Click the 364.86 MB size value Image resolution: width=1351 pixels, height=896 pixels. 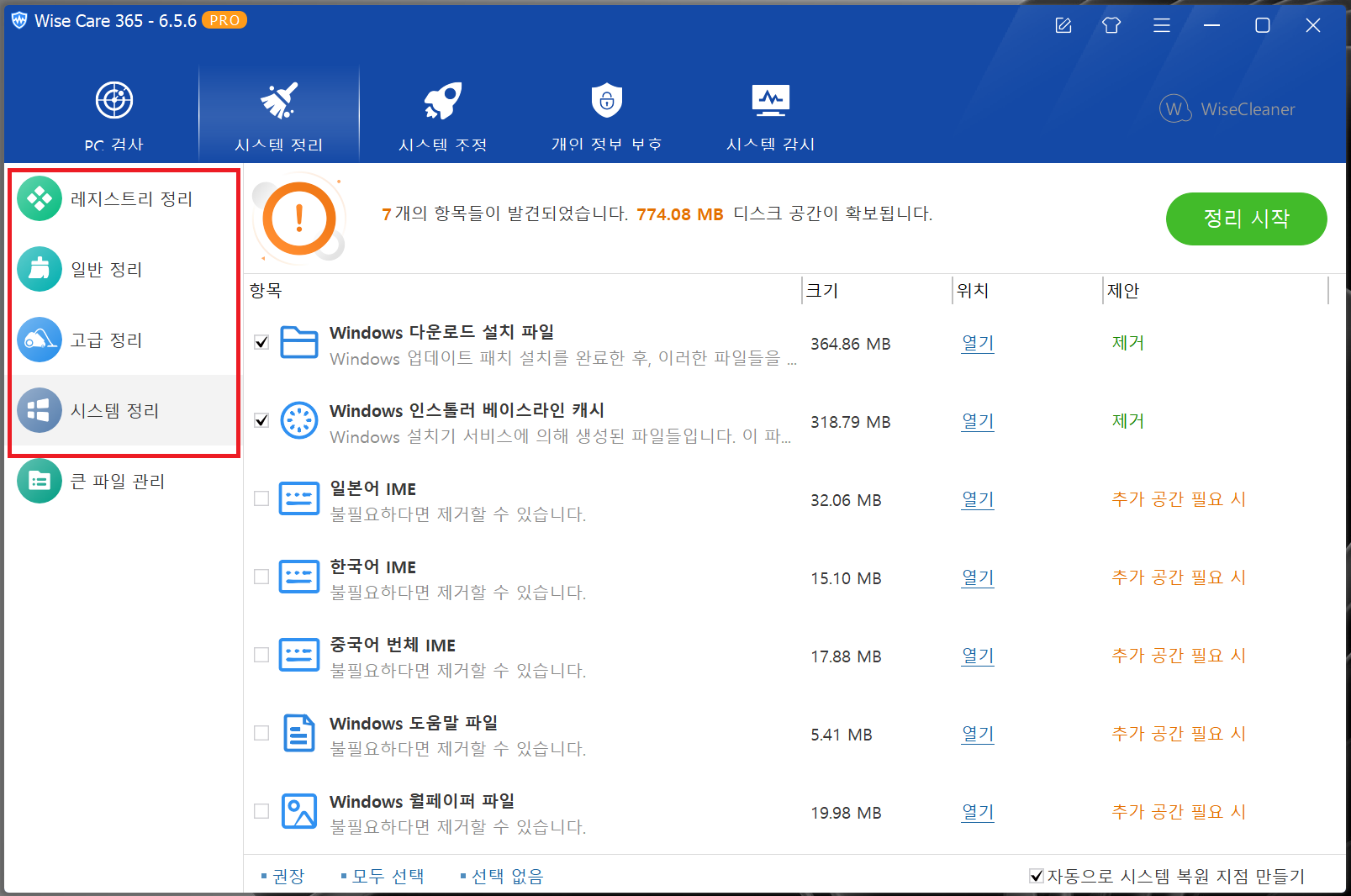coord(851,344)
